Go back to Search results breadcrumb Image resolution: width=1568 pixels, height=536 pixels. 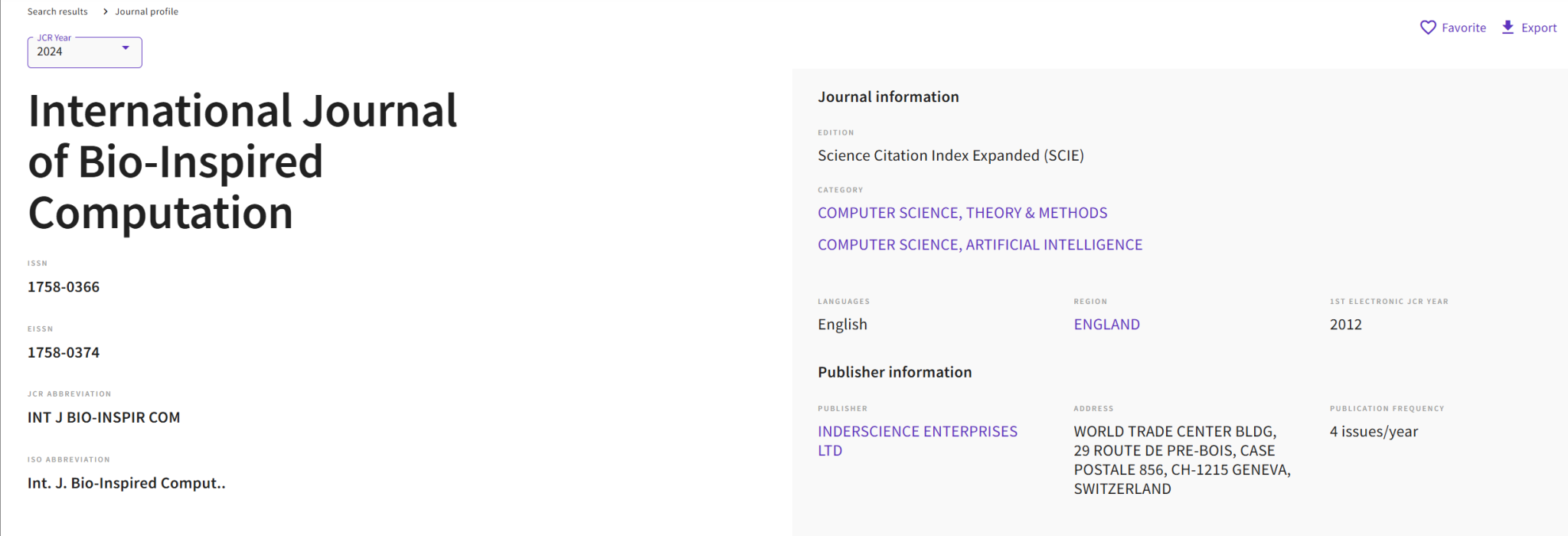pyautogui.click(x=57, y=11)
